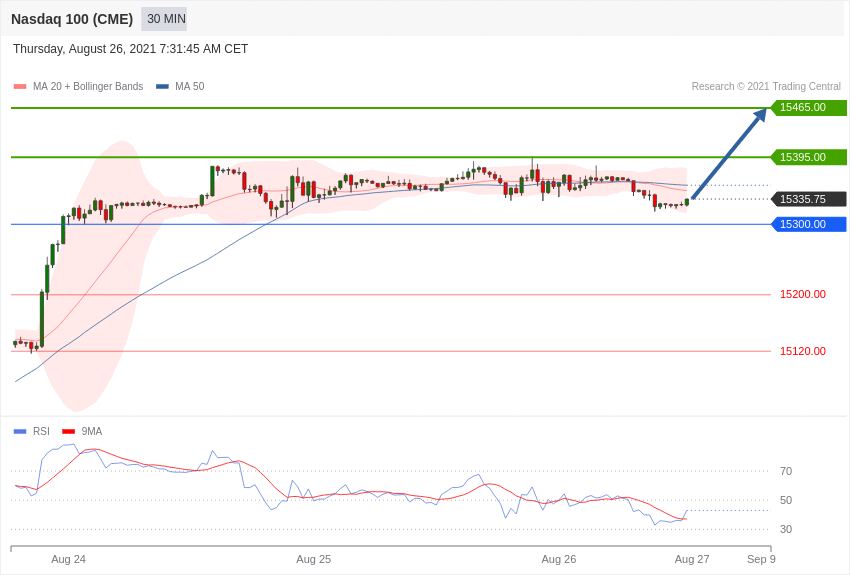
Task: Click the Aug 25 date axis label
Action: pyautogui.click(x=313, y=559)
